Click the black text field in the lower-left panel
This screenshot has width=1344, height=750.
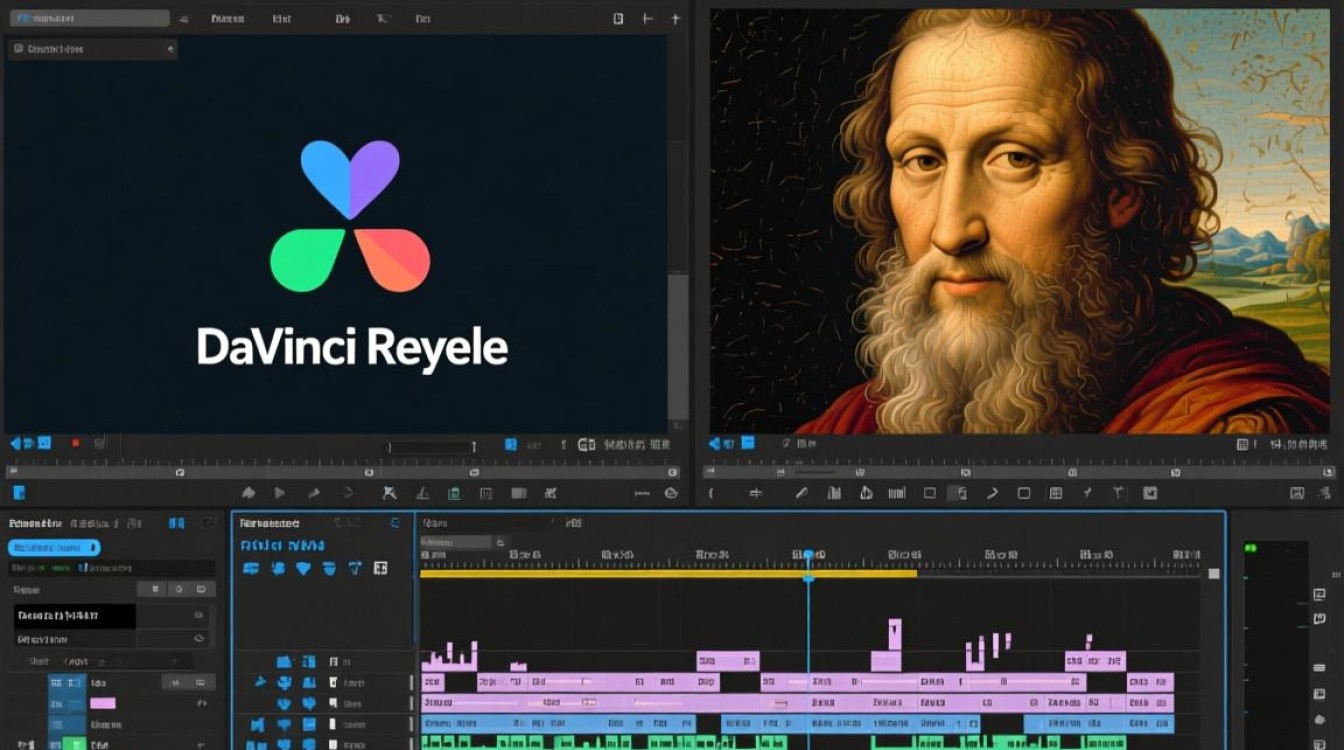coord(75,616)
